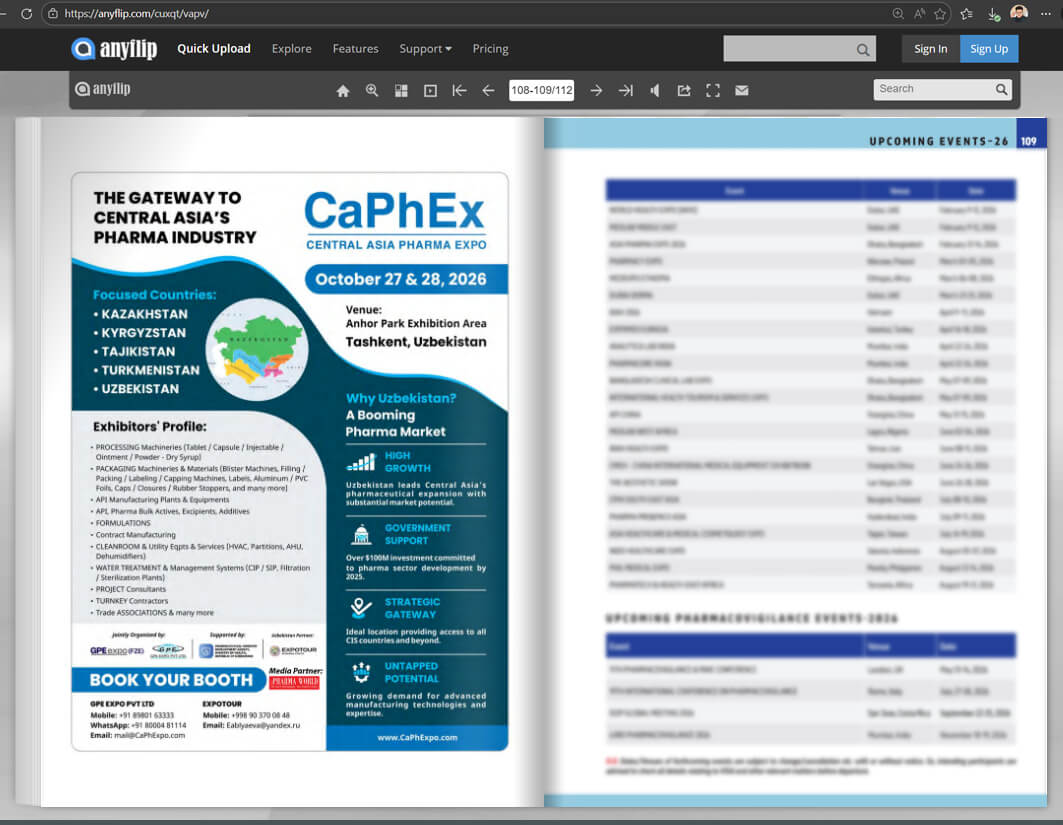The width and height of the screenshot is (1063, 825).
Task: Mute the page flip sound
Action: [654, 90]
